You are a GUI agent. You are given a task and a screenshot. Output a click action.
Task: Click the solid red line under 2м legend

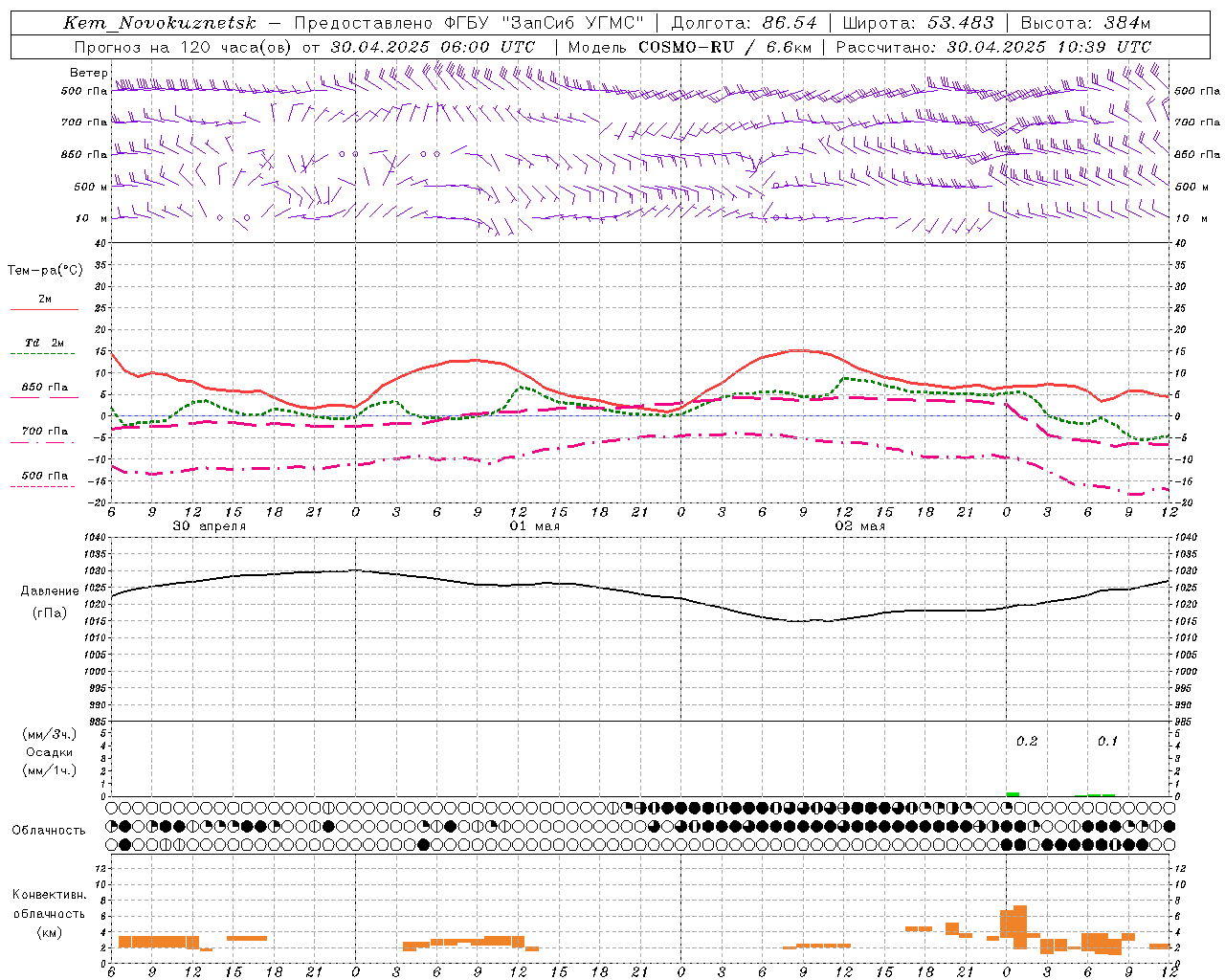(44, 310)
